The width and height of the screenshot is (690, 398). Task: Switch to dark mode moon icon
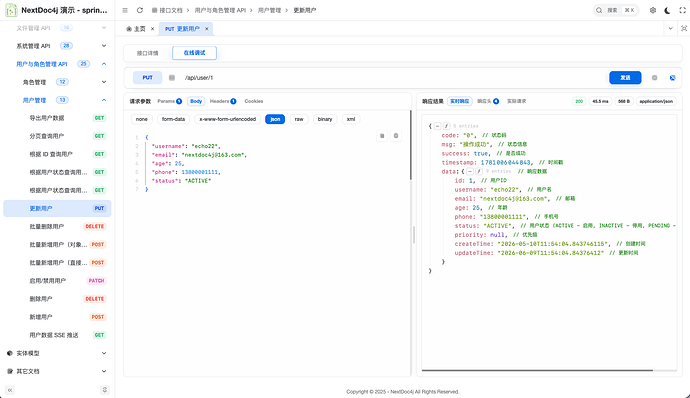pos(668,10)
